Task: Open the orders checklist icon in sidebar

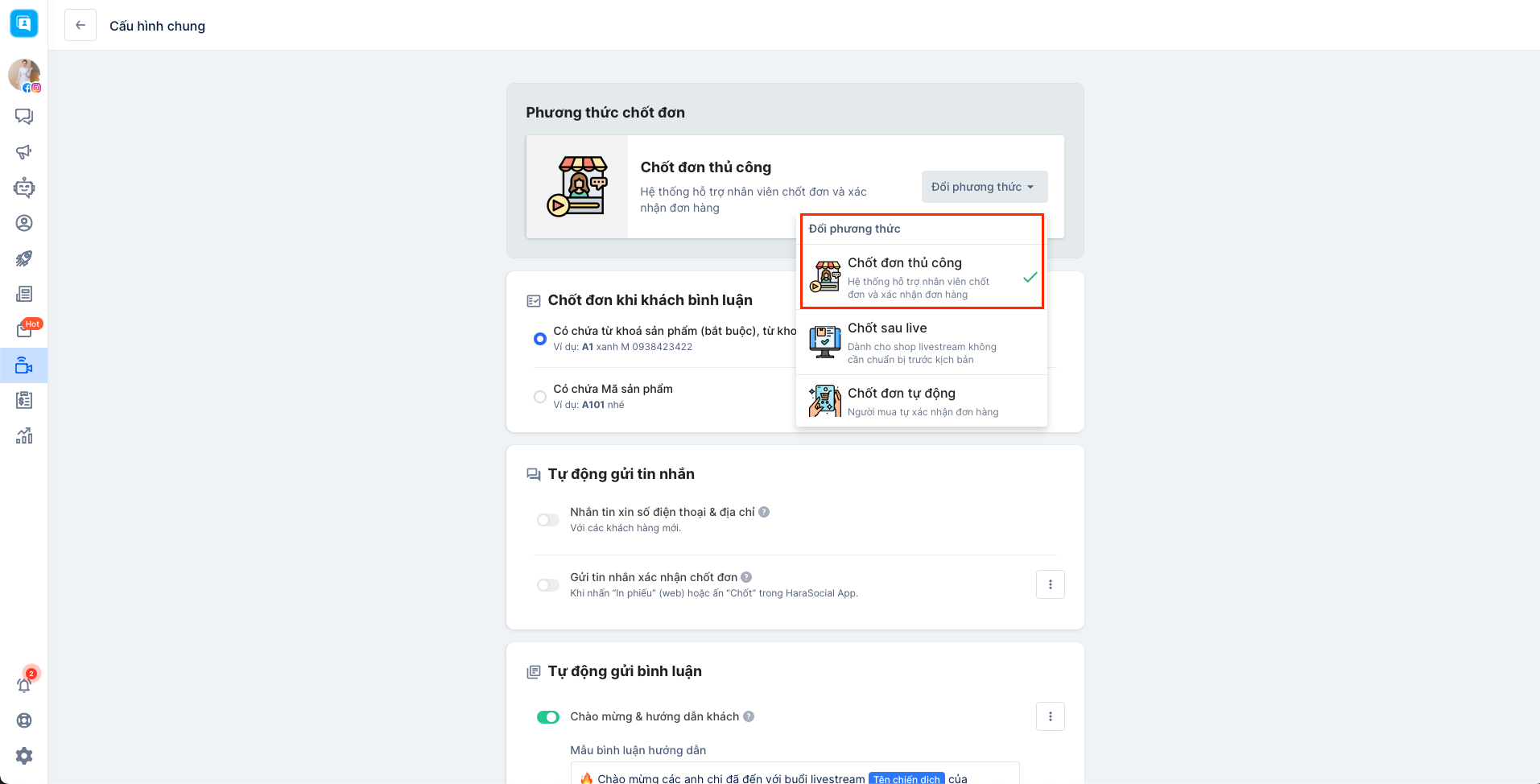Action: pos(24,400)
